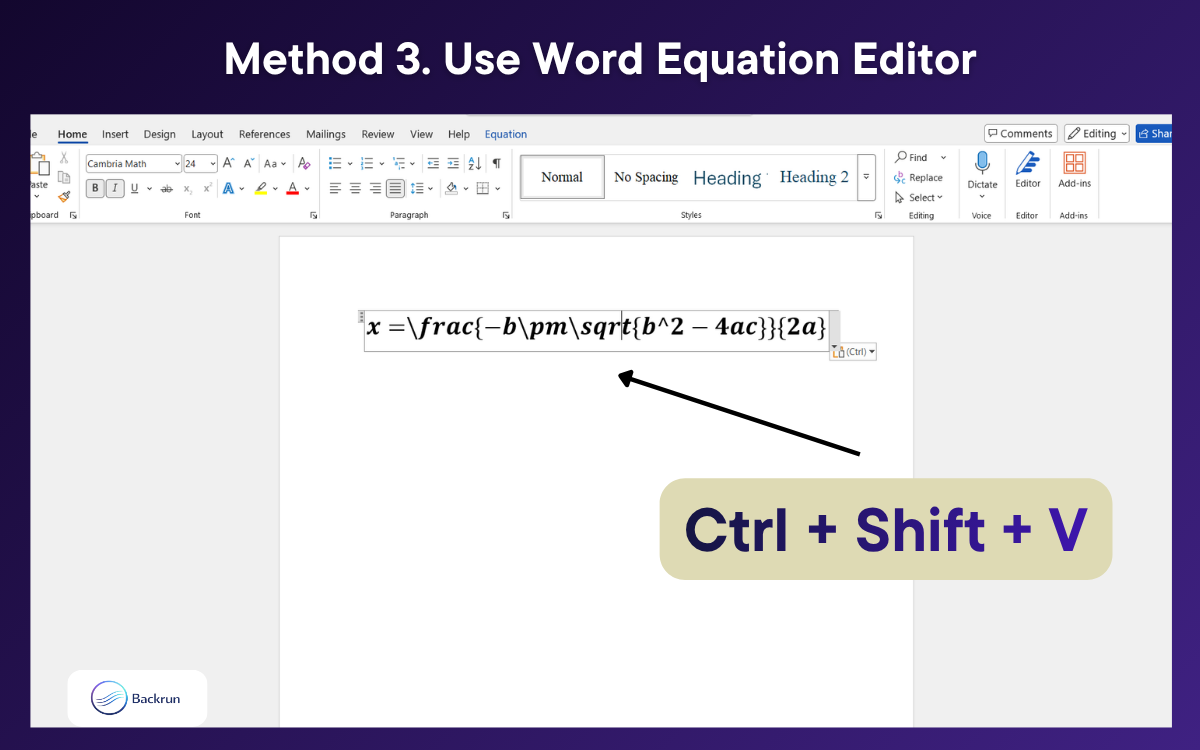Click the Find button

pyautogui.click(x=912, y=158)
